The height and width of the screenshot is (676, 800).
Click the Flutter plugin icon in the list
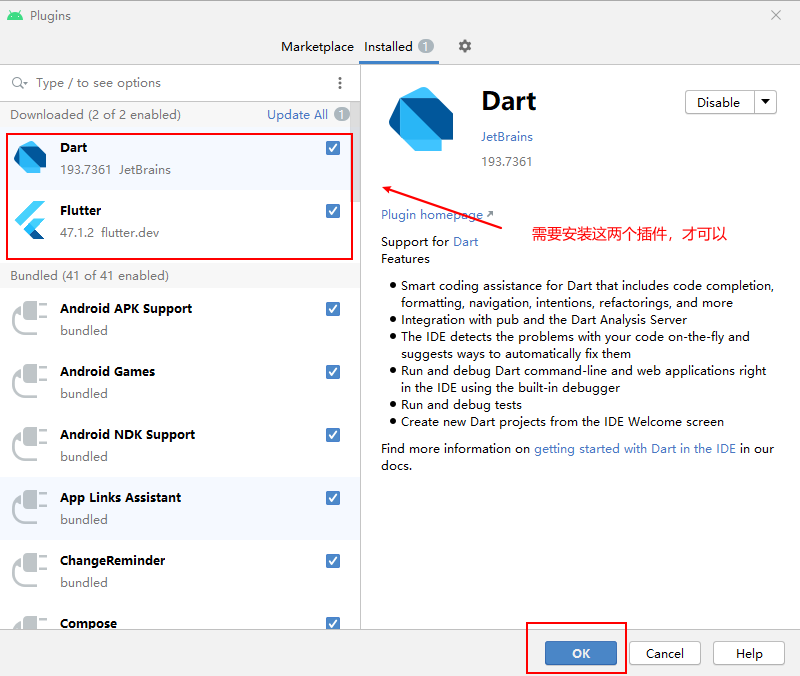pos(30,220)
